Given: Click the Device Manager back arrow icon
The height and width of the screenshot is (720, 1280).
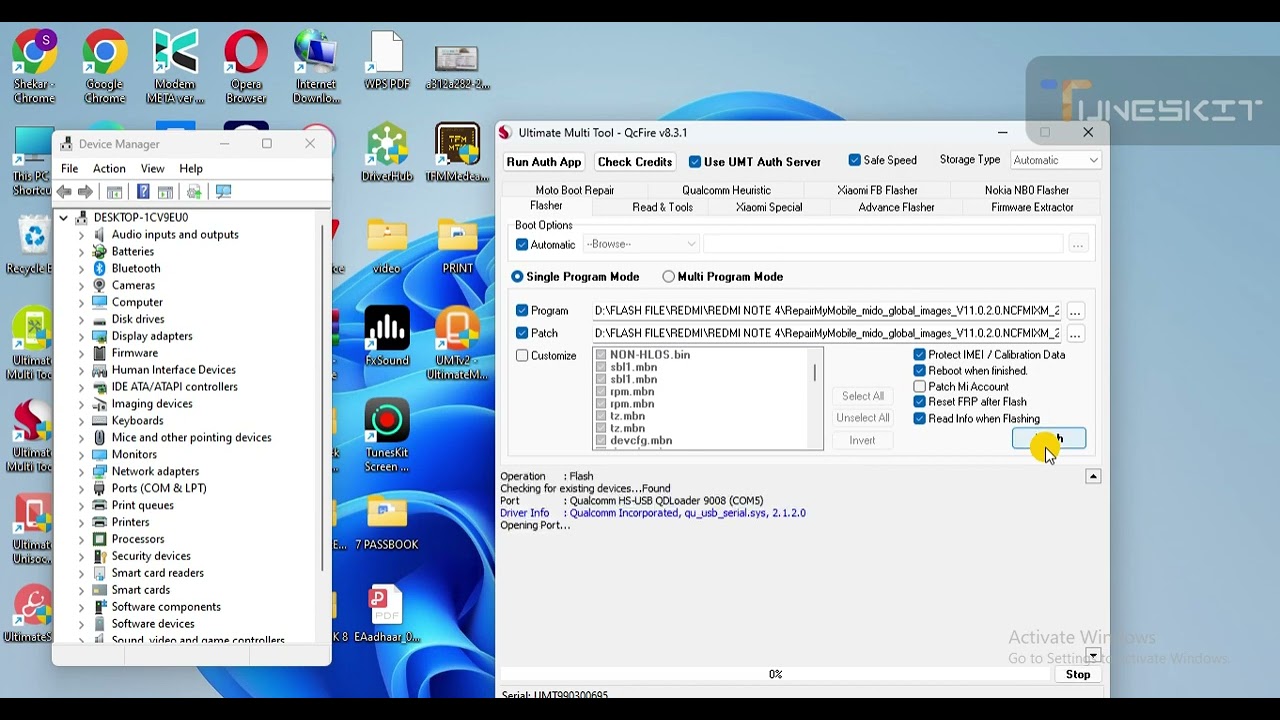Looking at the screenshot, I should 65,191.
